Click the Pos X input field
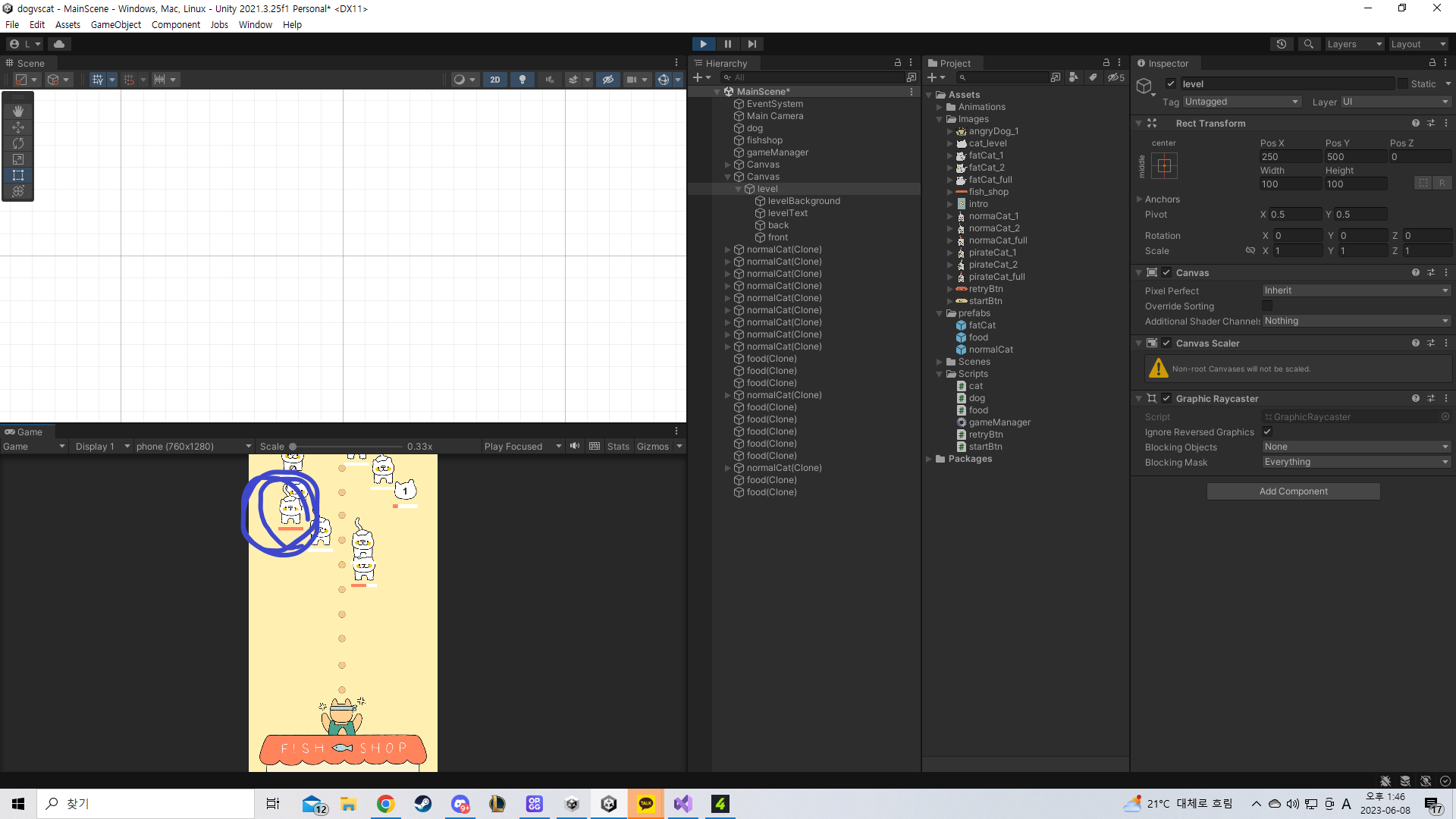 click(x=1290, y=157)
